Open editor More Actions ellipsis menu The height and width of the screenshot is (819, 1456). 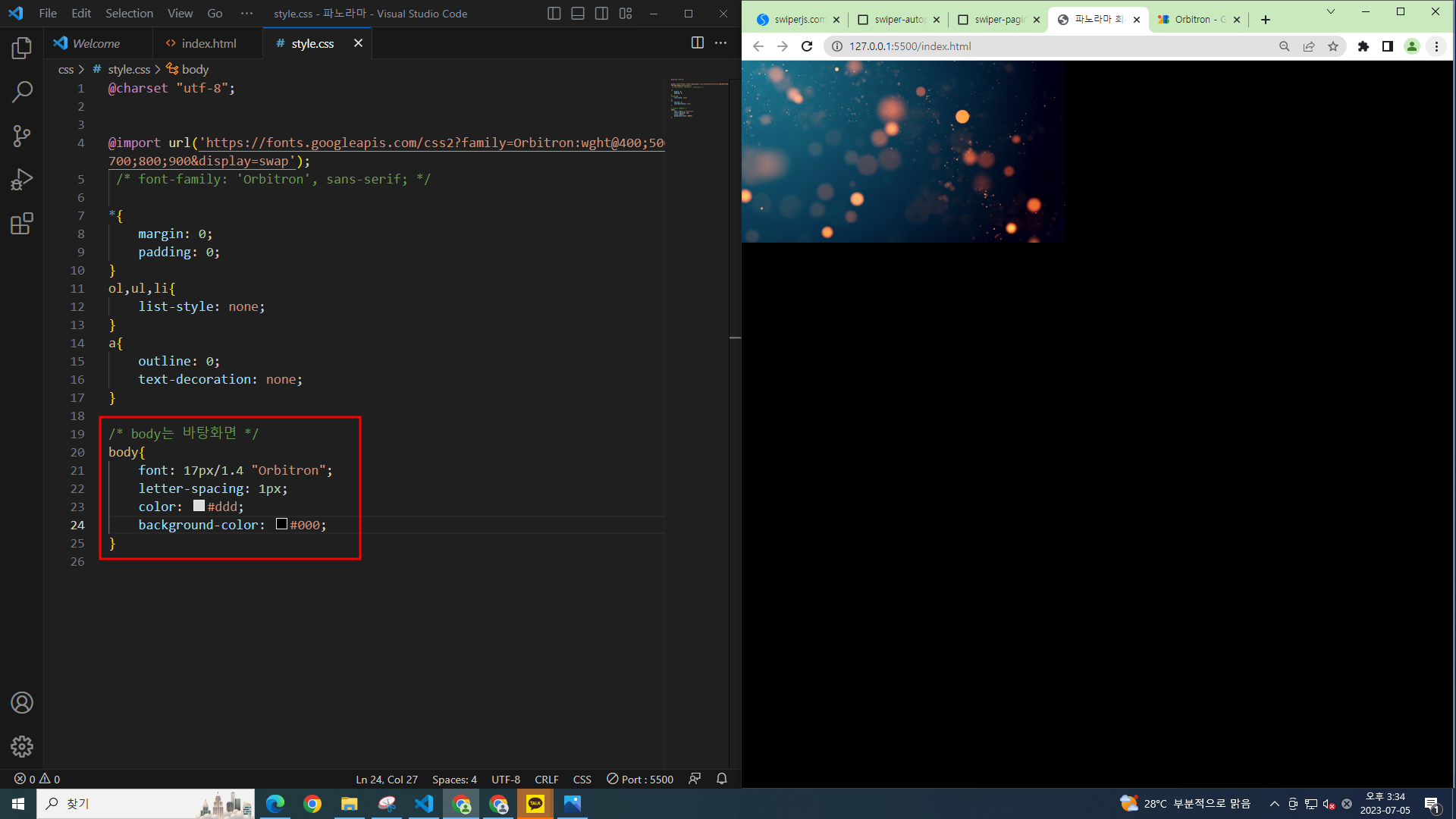[x=720, y=43]
